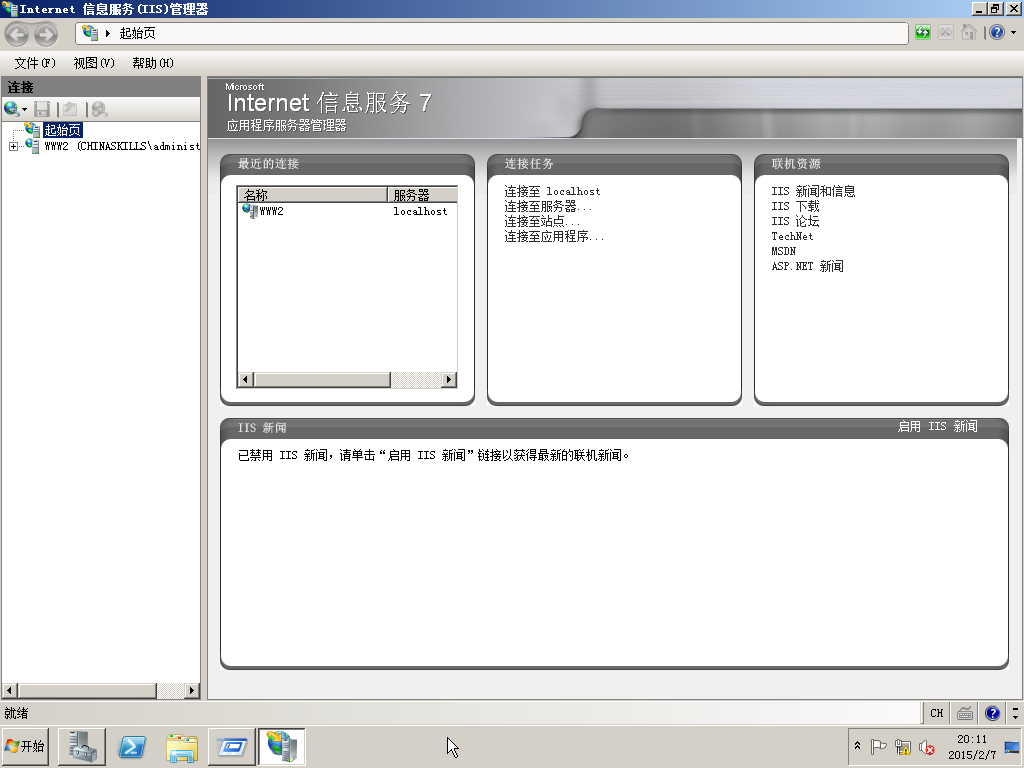Select WWW2 (CHINASKILLS\administ...) in tree
Viewport: 1024px width, 768px height.
click(122, 146)
